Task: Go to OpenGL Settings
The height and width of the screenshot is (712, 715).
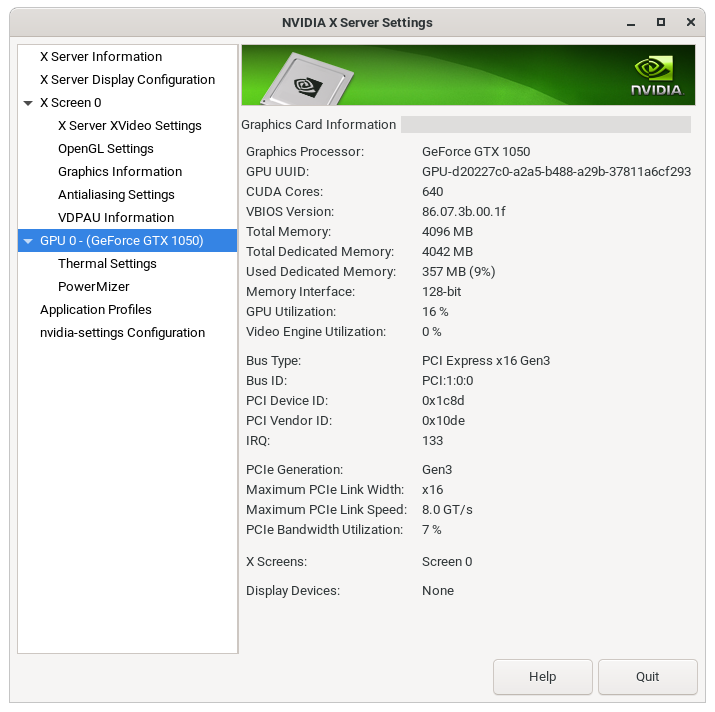Action: point(105,149)
